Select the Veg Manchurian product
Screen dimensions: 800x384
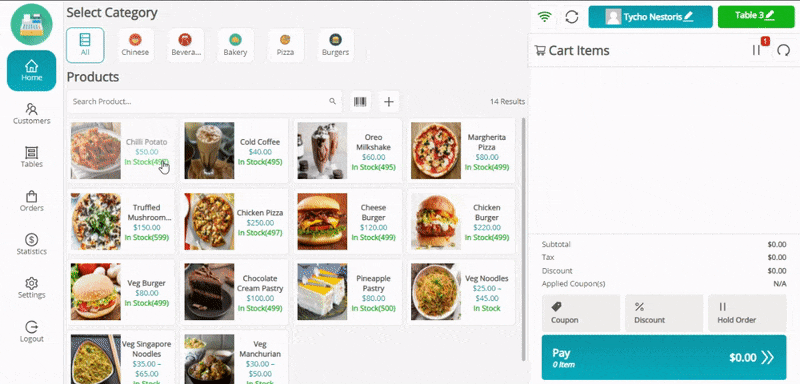click(x=235, y=357)
